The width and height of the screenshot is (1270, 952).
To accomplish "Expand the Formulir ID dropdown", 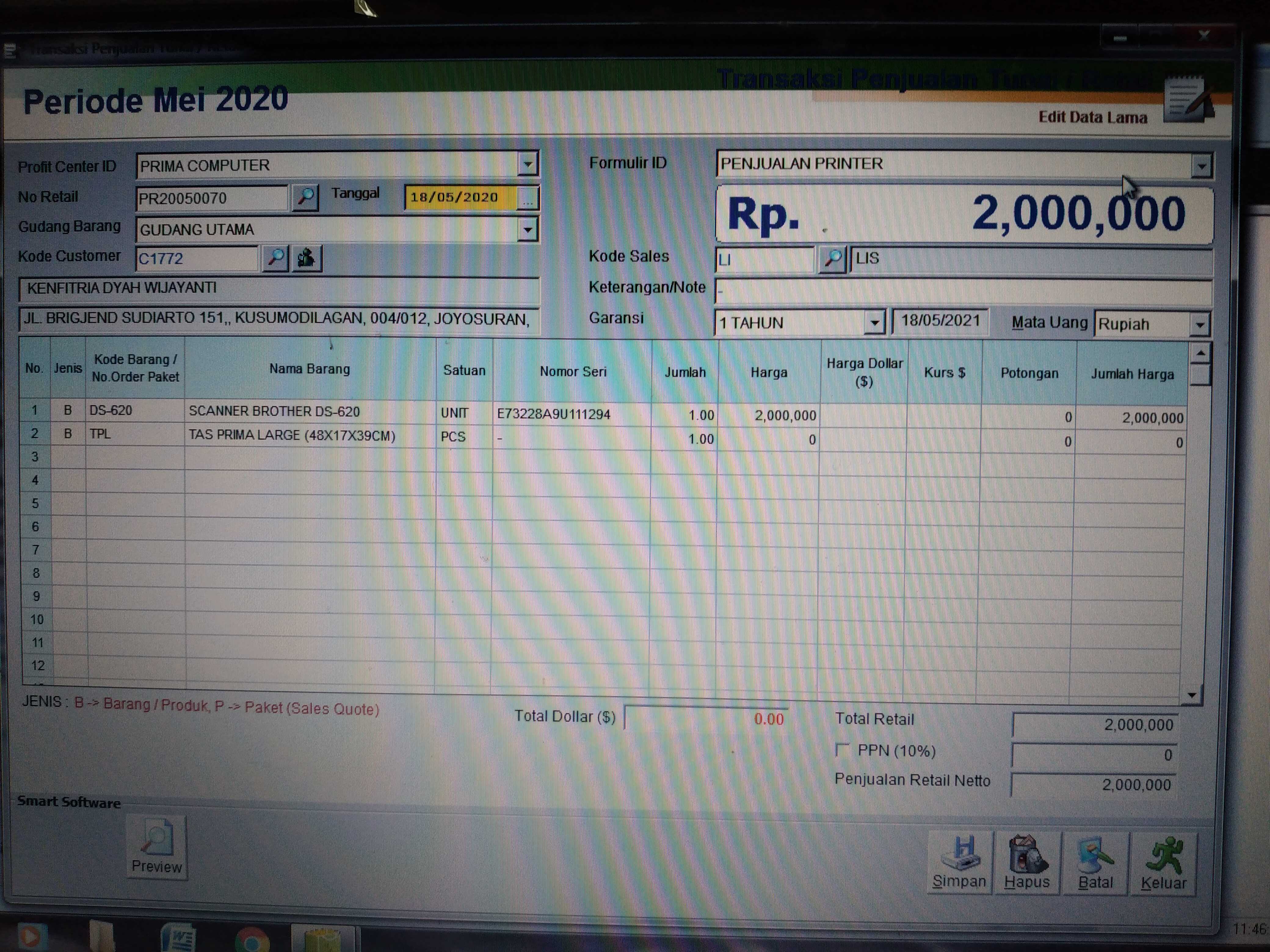I will (x=1200, y=166).
